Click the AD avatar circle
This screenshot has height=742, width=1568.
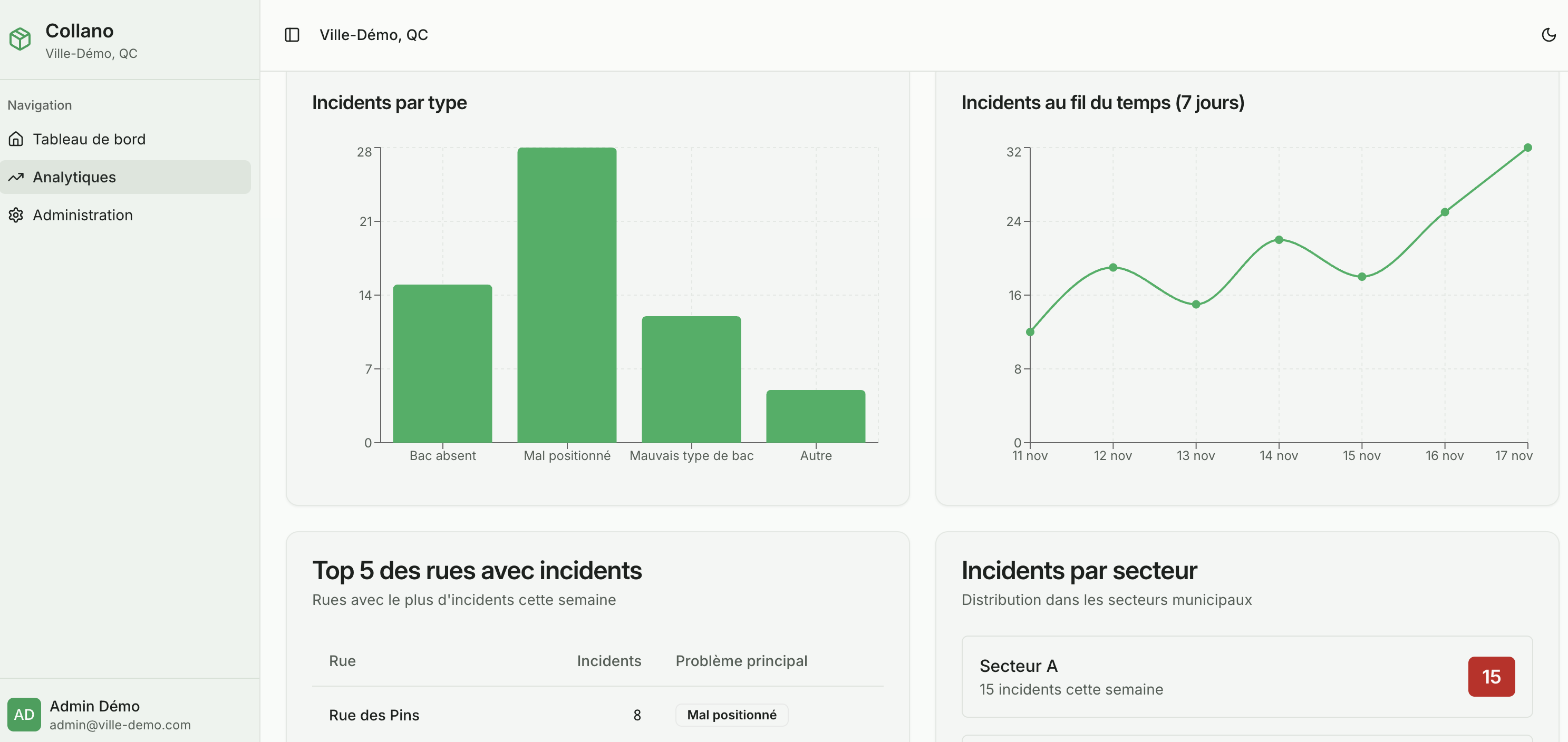pyautogui.click(x=24, y=715)
